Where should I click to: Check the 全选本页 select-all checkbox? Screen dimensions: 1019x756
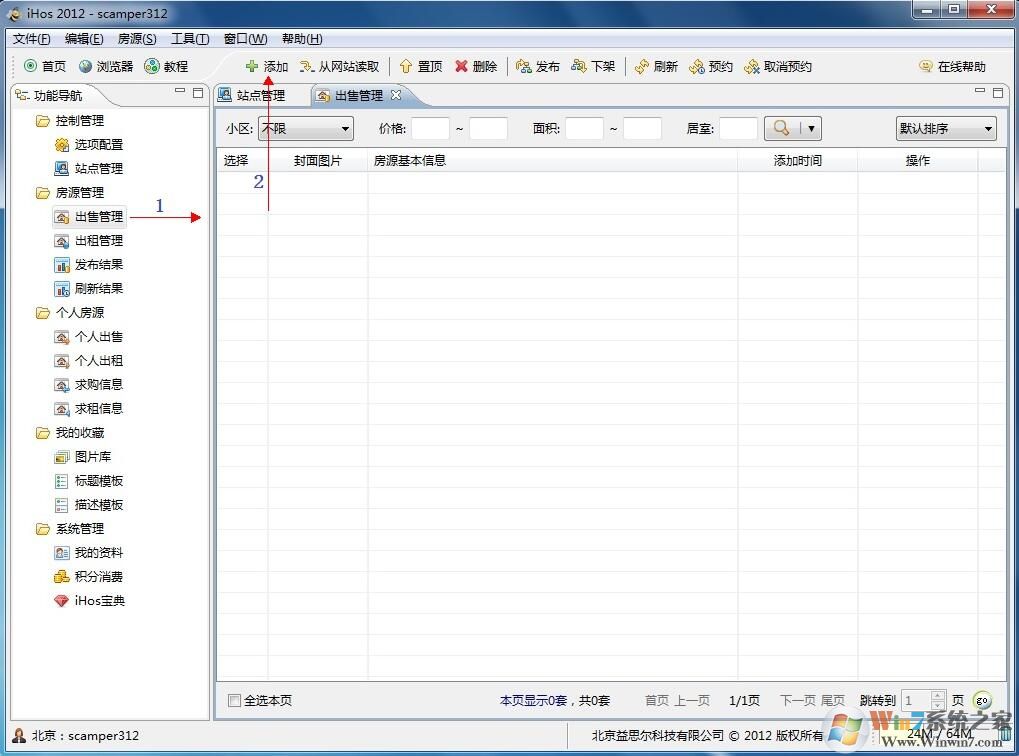234,700
